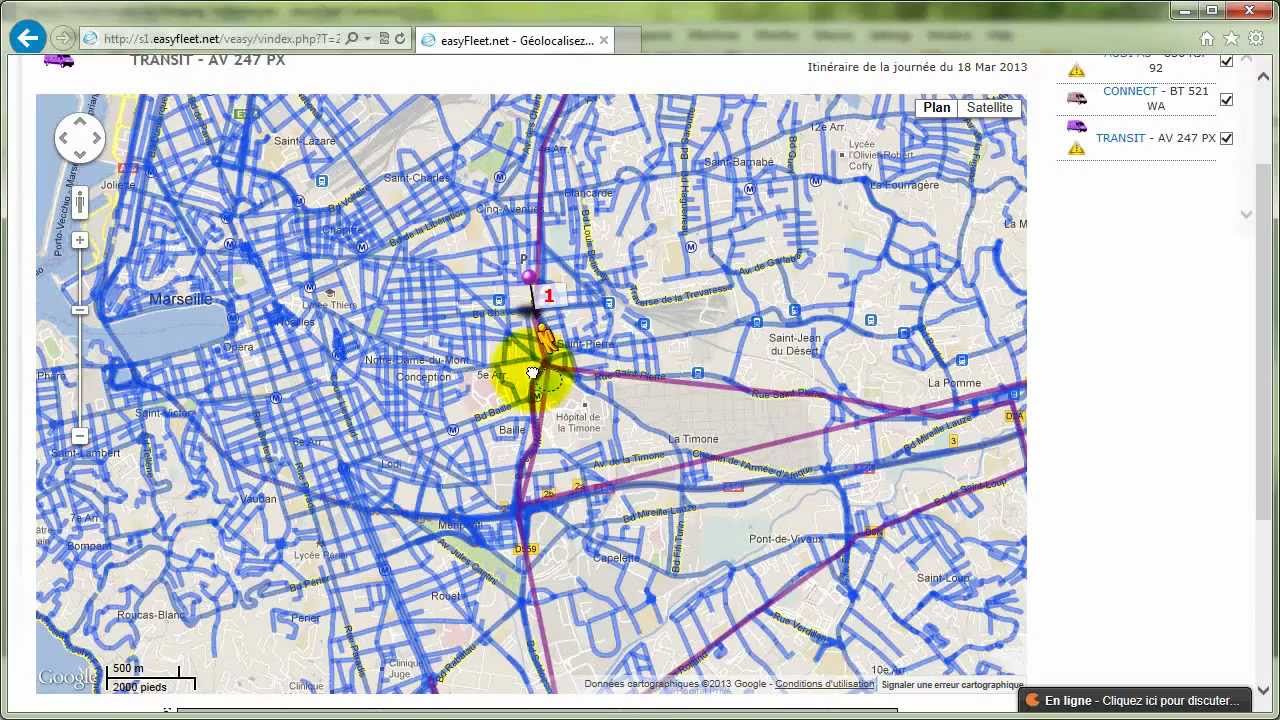Open the TRANSIT vehicle link in list
The height and width of the screenshot is (720, 1280).
pyautogui.click(x=1120, y=138)
